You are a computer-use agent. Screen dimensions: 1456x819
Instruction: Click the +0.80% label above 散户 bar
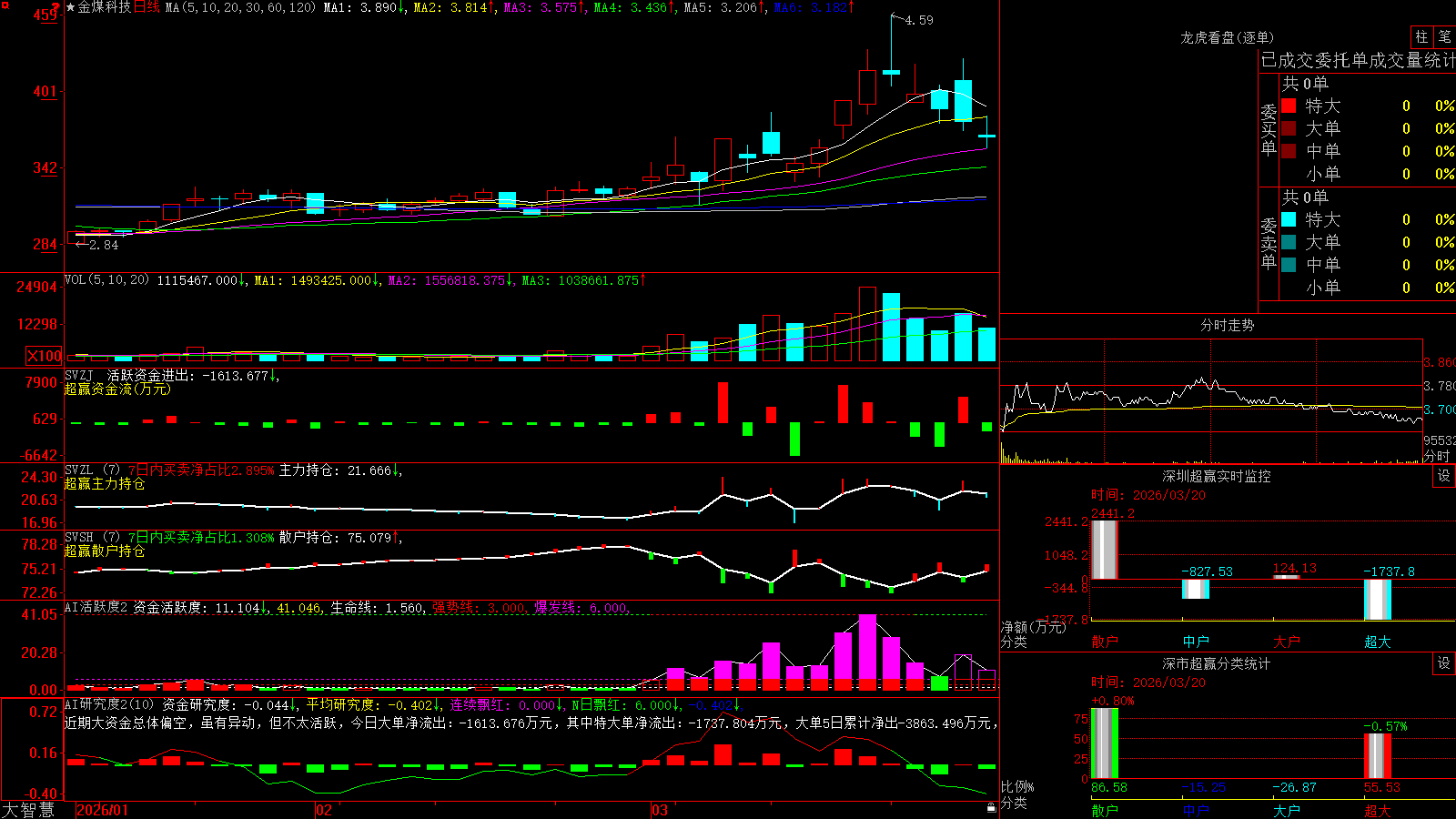[x=1112, y=701]
